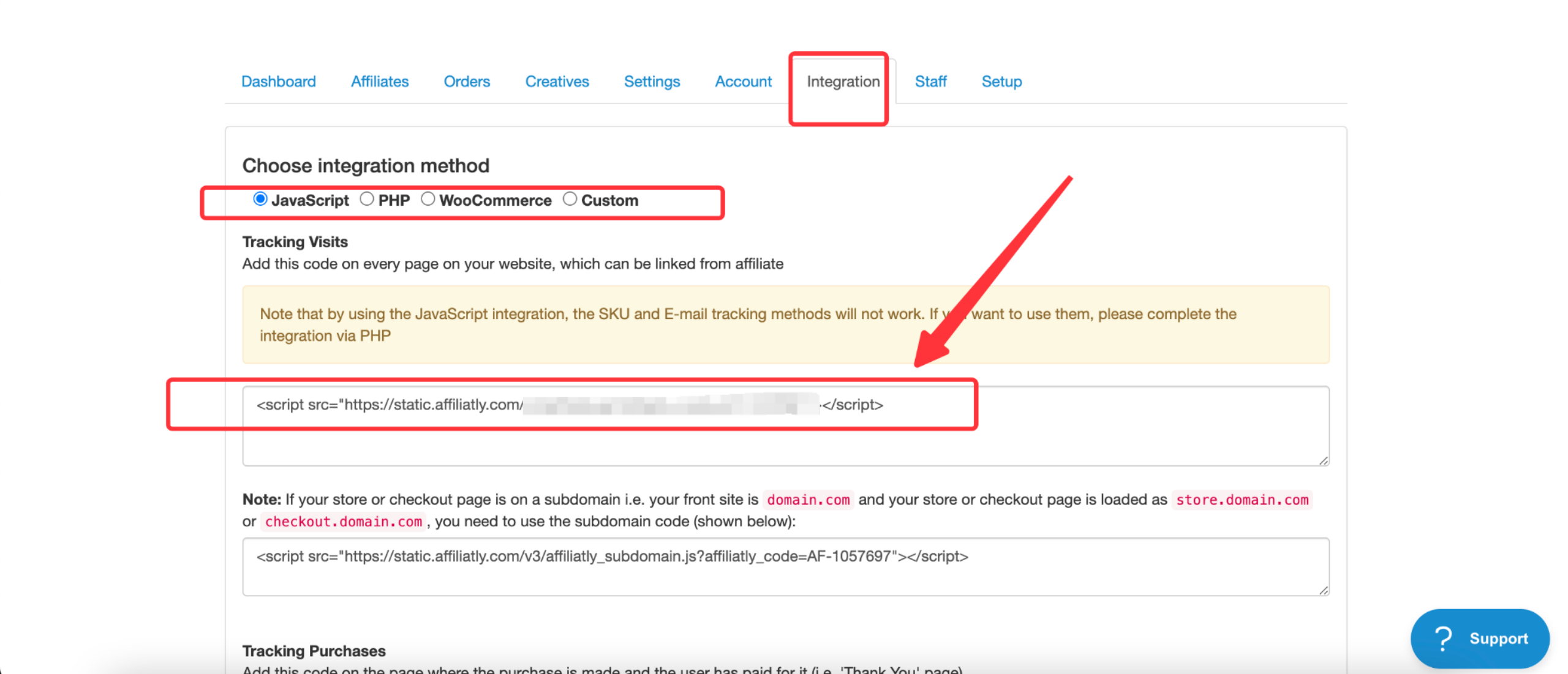Click the Settings navigation menu item
This screenshot has width=1568, height=674.
point(652,81)
